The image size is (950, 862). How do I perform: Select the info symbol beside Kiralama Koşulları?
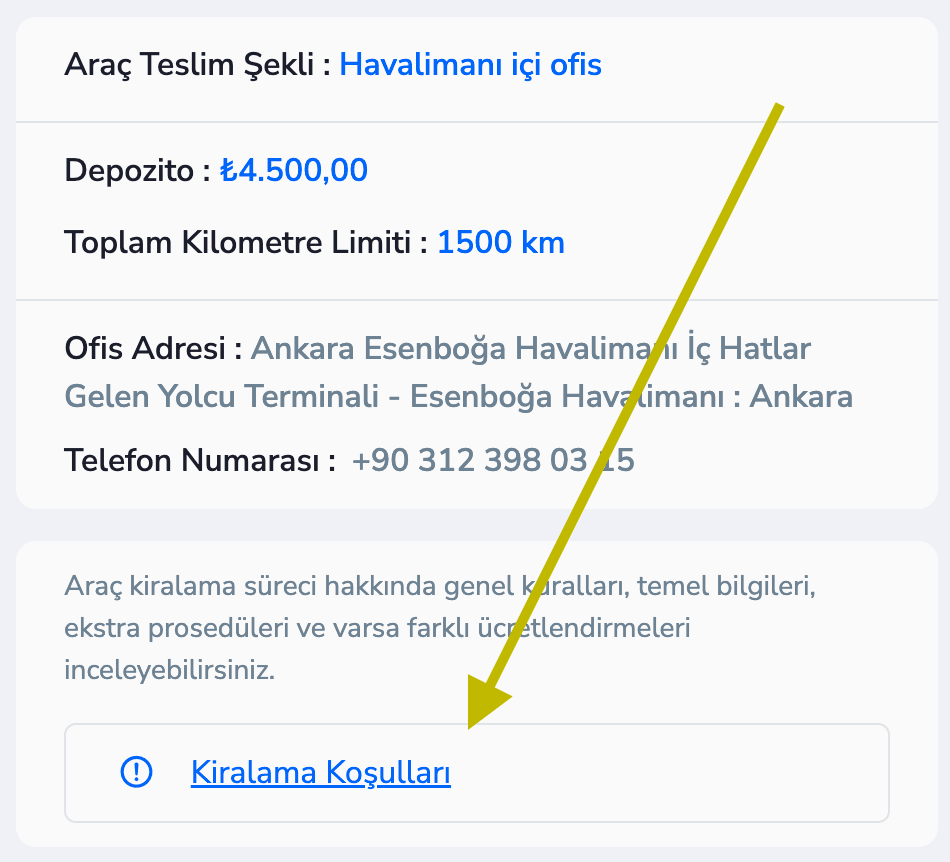(136, 773)
